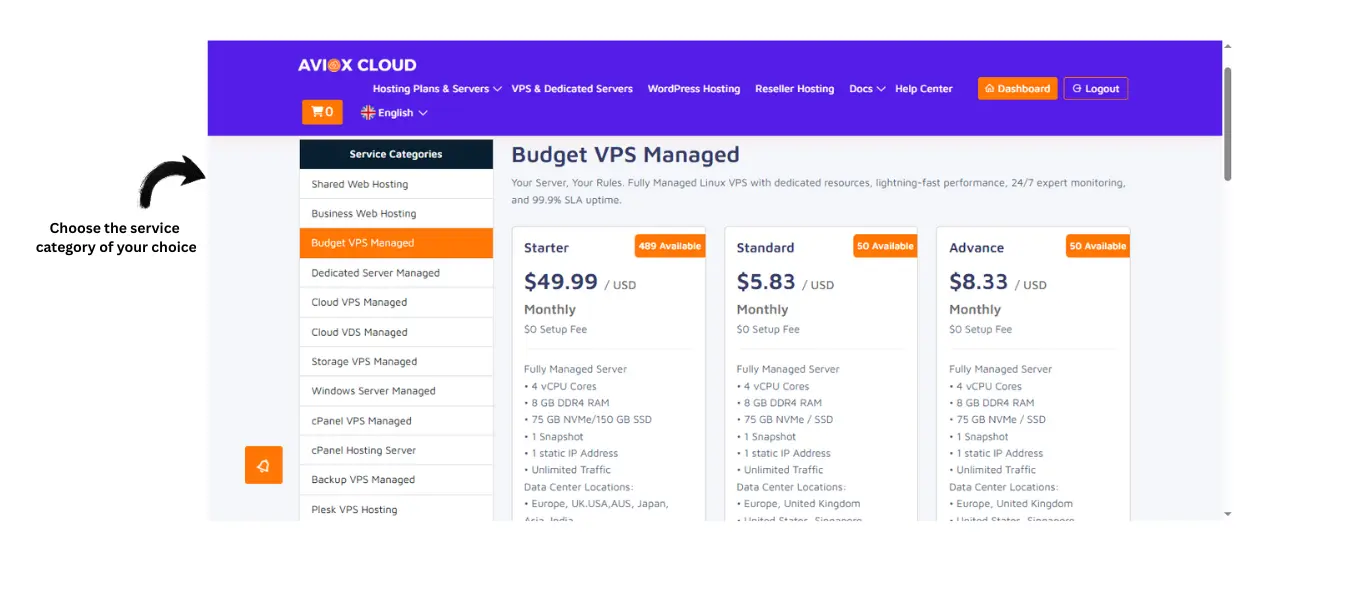Choose Cloud VPS Managed category
Image resolution: width=1366 pixels, height=609 pixels.
(x=359, y=302)
